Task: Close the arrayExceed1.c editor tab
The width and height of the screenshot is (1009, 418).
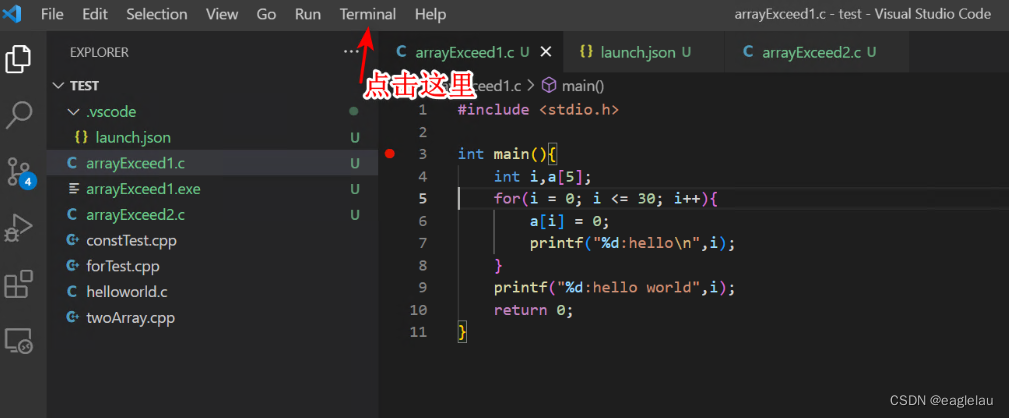Action: (x=546, y=52)
